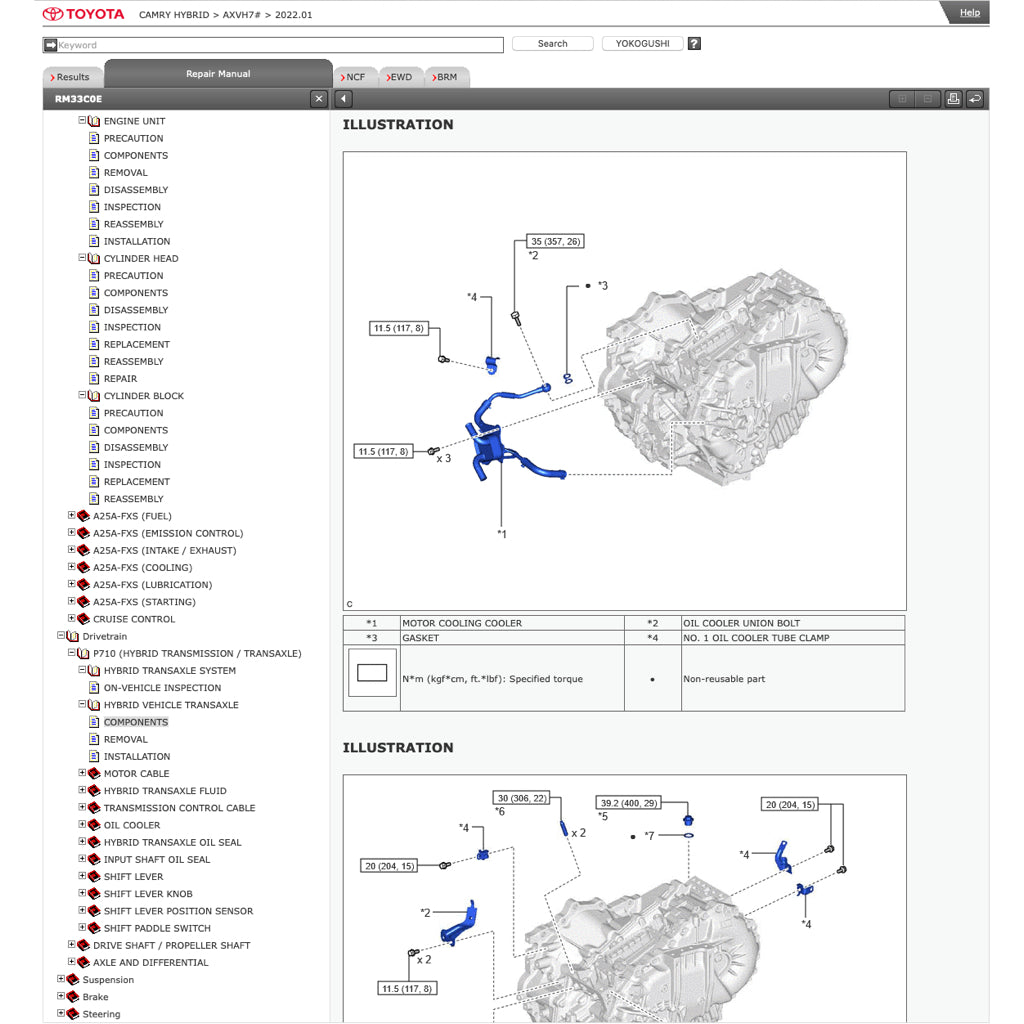1024x1024 pixels.
Task: Expand the MOTOR CABLE node
Action: (83, 774)
